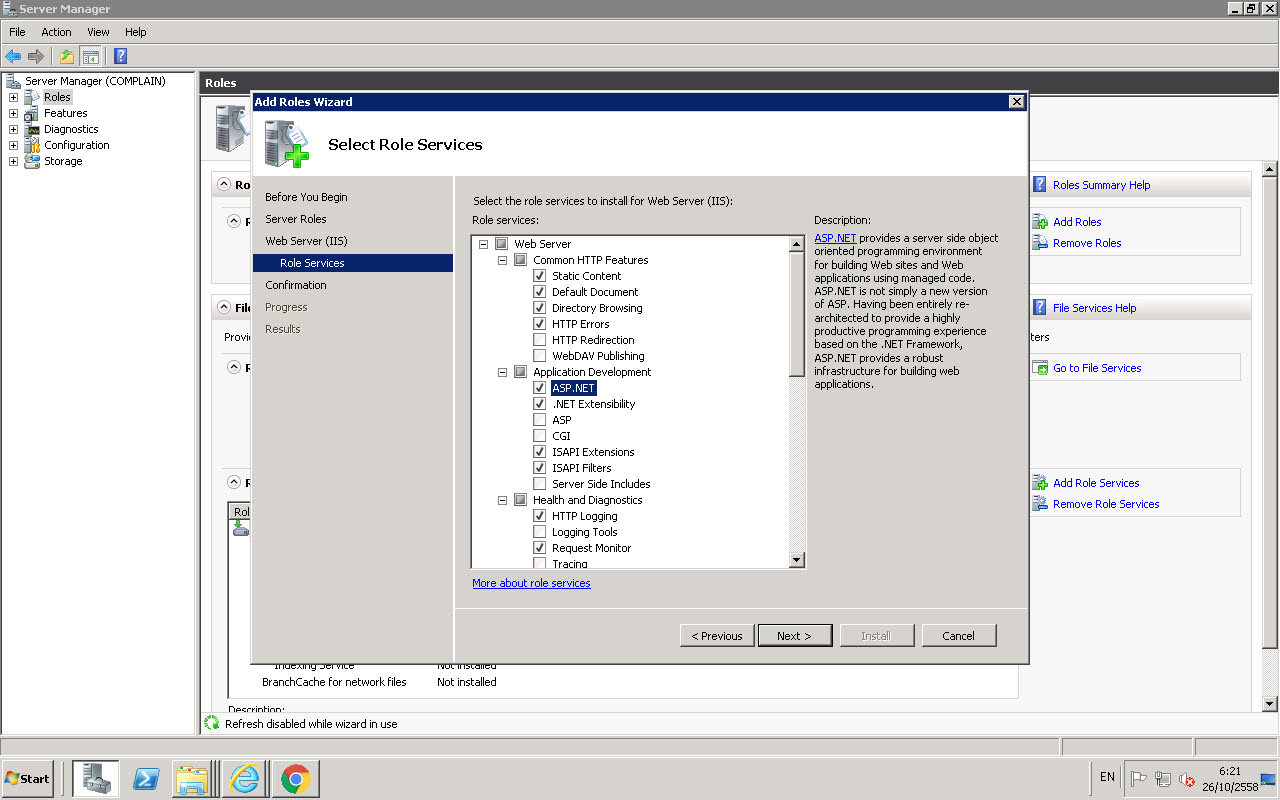Open Windows PowerShell from the taskbar
Viewport: 1280px width, 800px height.
pos(144,778)
